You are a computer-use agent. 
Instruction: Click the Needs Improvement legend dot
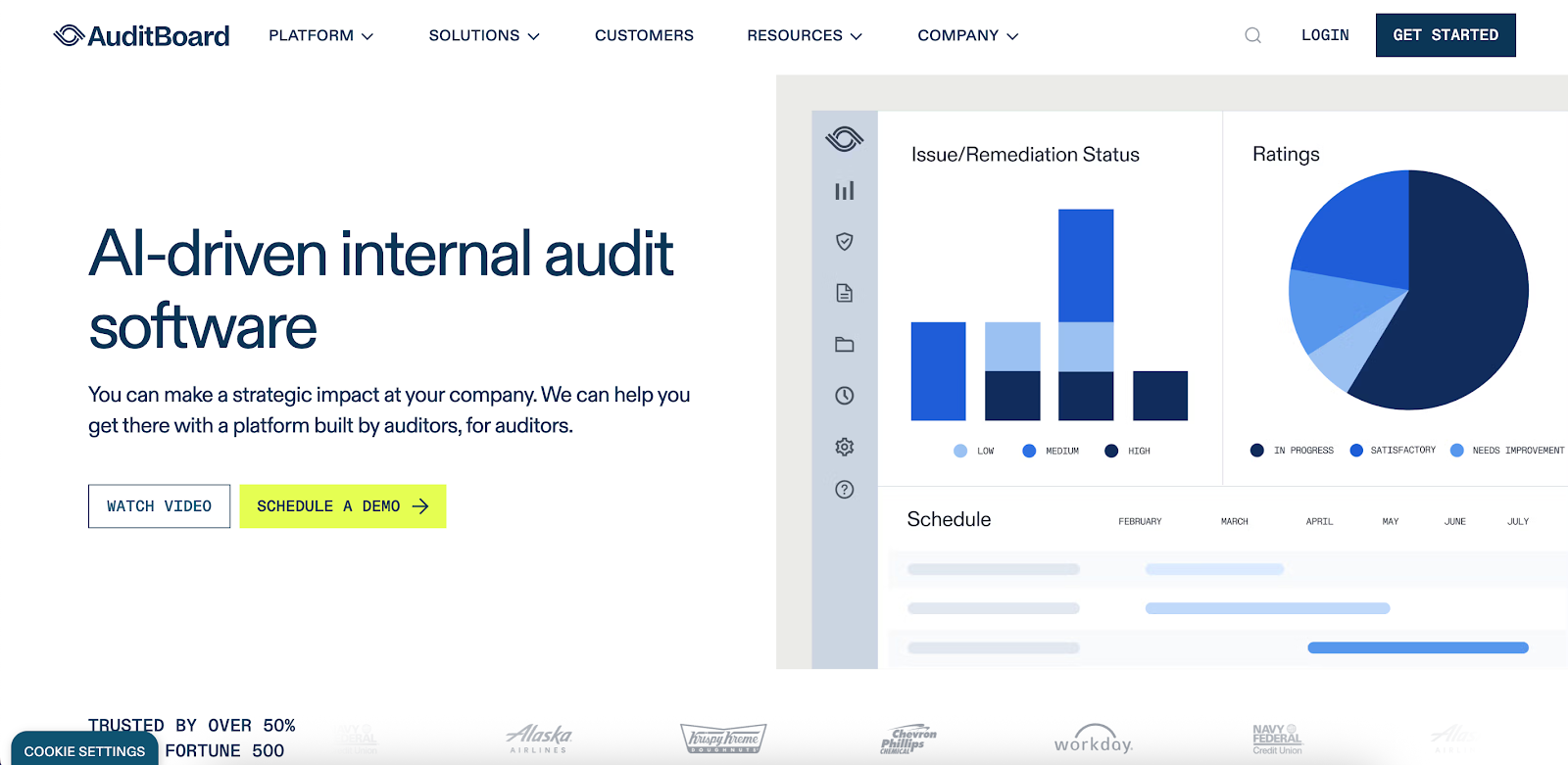coord(1457,451)
